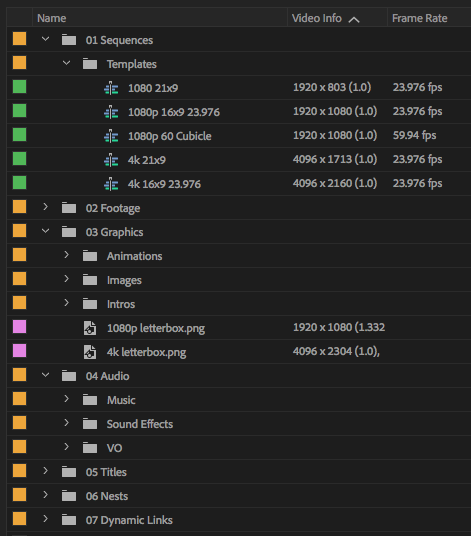Collapse the Templates bin

66,63
